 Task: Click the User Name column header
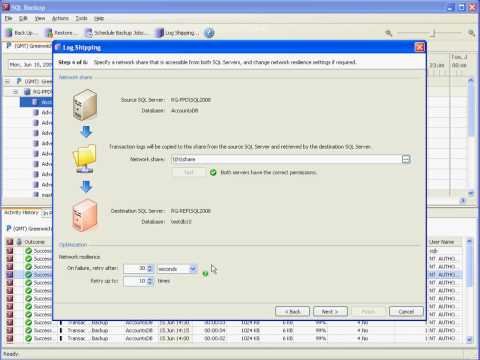[x=441, y=242]
